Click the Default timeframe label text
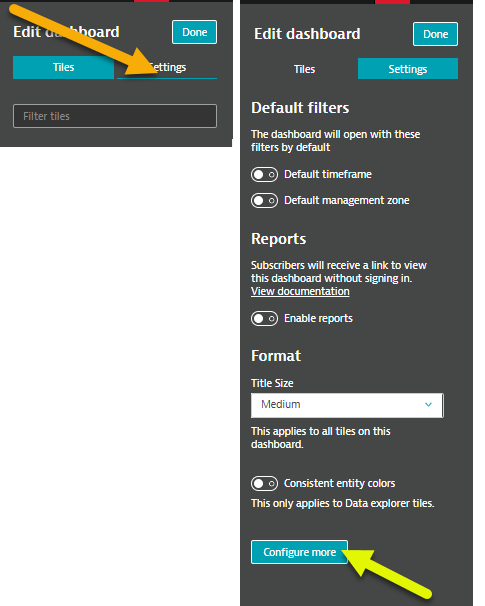485x606 pixels. 328,174
